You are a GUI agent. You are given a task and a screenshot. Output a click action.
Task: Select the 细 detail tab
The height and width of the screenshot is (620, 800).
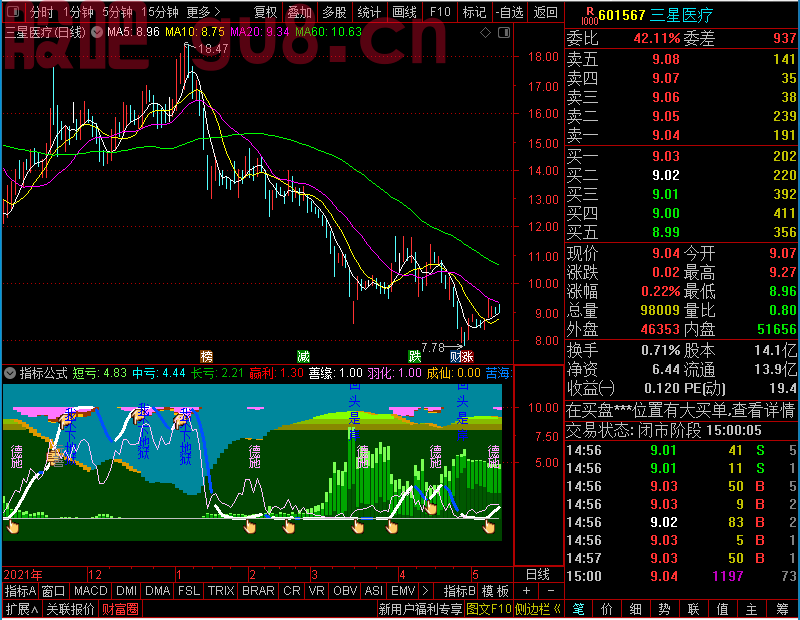point(635,609)
